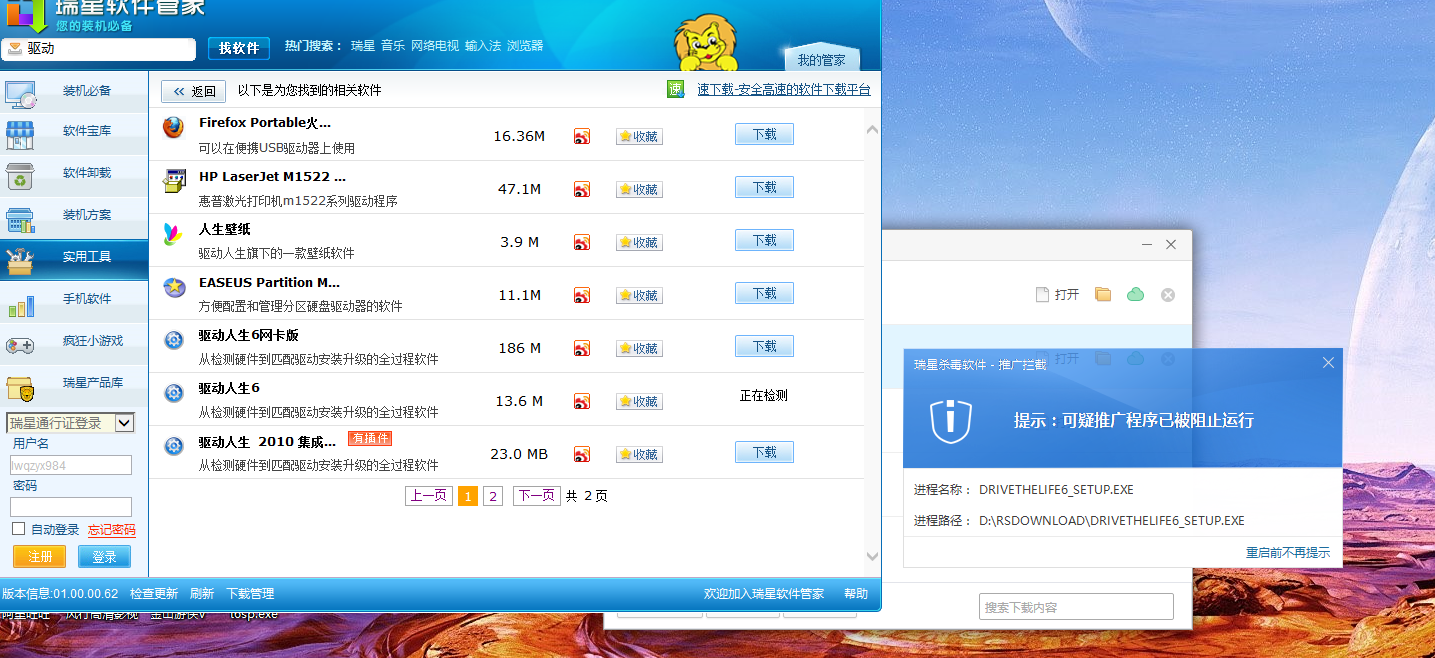The image size is (1435, 658).
Task: Click 重启前不再提示 in the Rising popup
Action: tap(1288, 552)
